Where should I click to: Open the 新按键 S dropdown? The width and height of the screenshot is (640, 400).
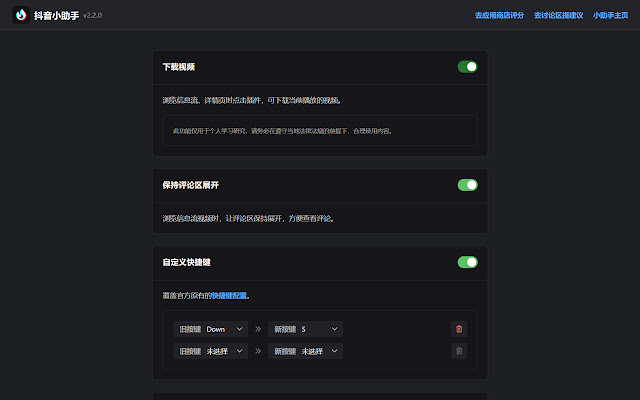click(305, 329)
